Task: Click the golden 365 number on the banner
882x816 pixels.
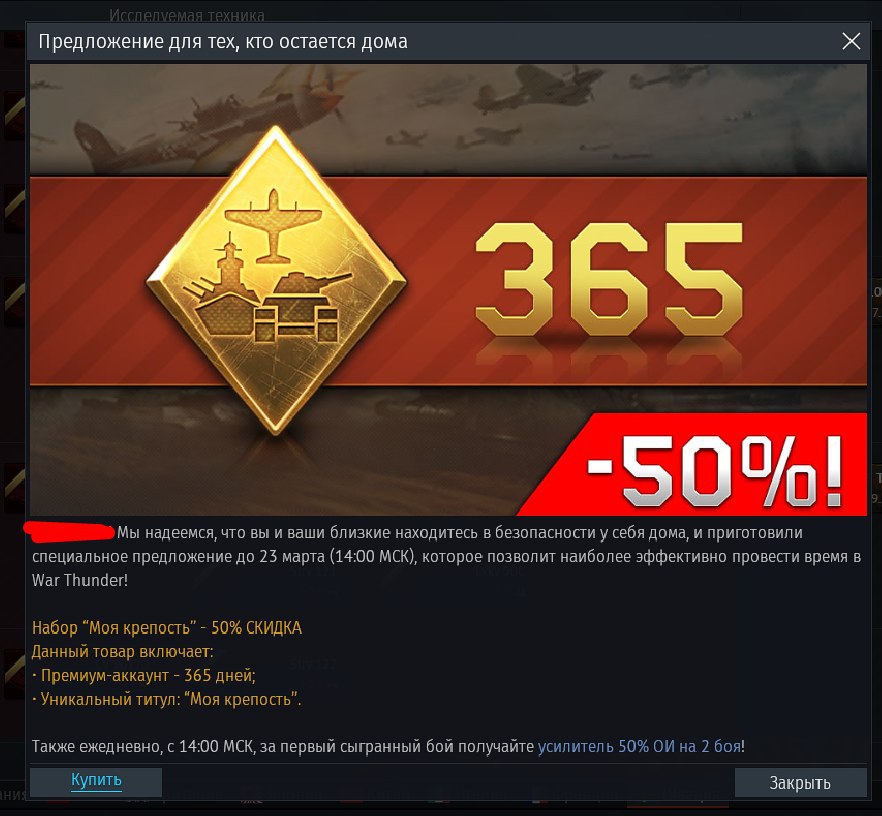Action: click(609, 279)
